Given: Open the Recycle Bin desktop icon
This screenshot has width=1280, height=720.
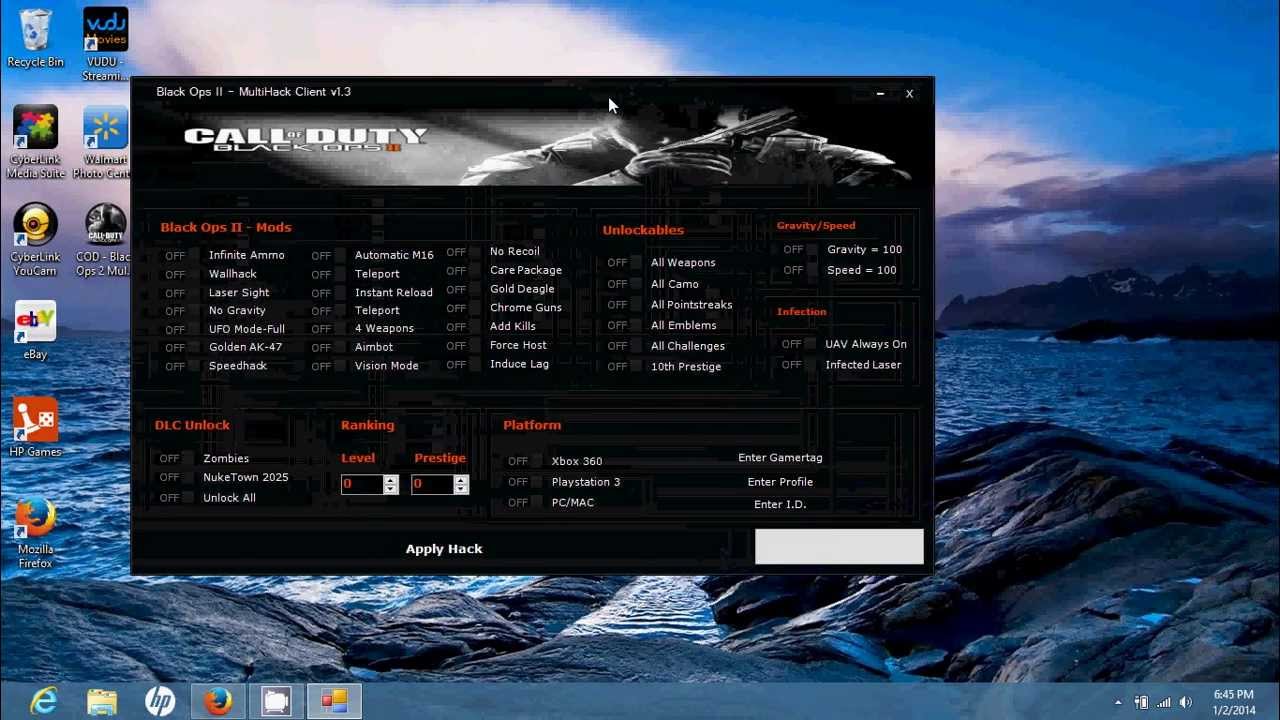Looking at the screenshot, I should [x=35, y=40].
